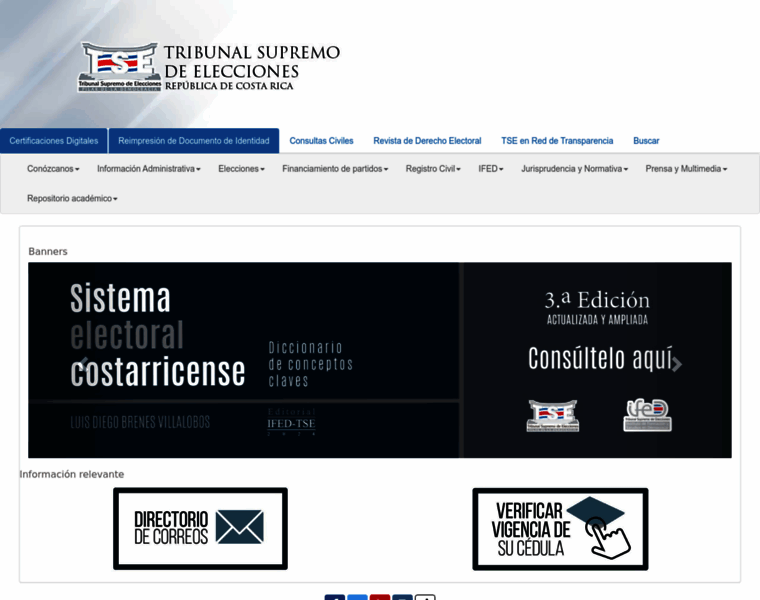
Task: Click the 'Banners' heading text
Action: (48, 252)
